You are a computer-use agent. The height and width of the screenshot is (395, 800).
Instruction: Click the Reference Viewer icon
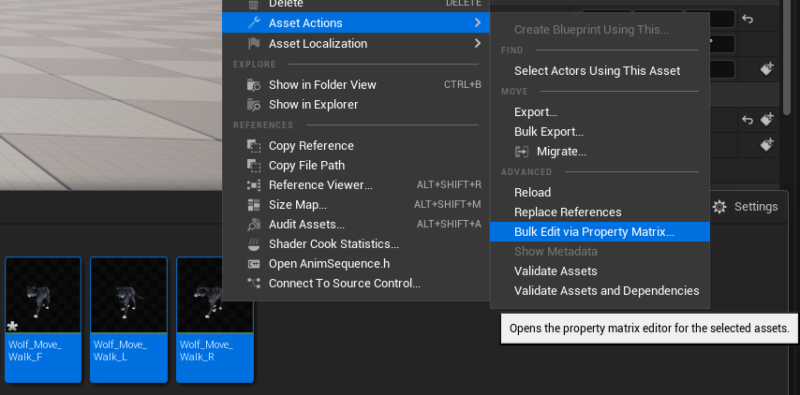point(254,185)
